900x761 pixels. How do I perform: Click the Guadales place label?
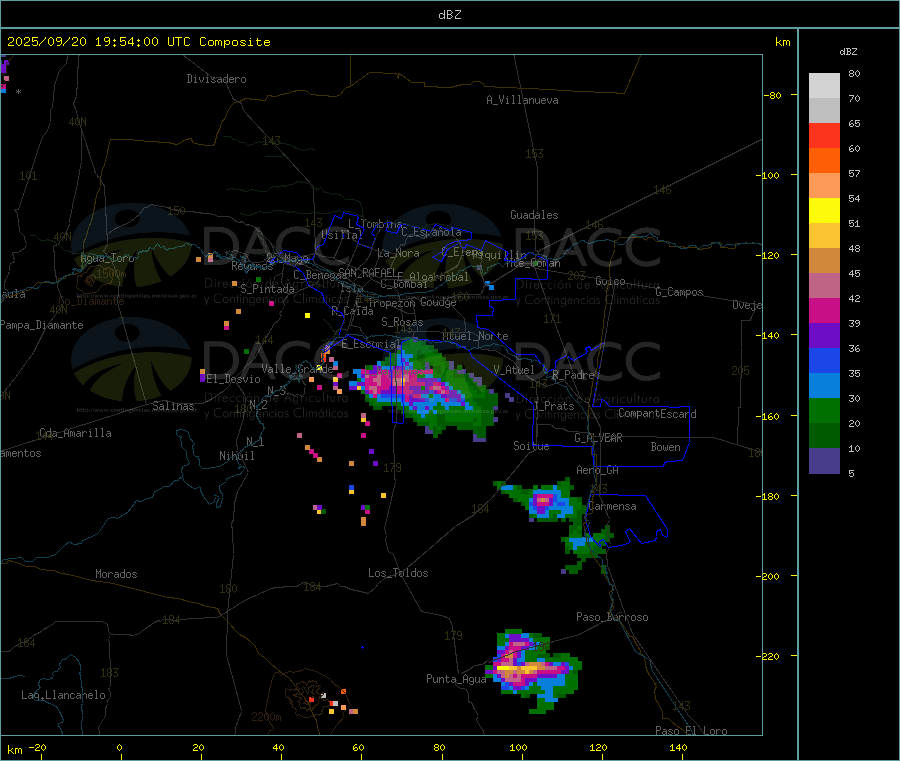coord(534,215)
